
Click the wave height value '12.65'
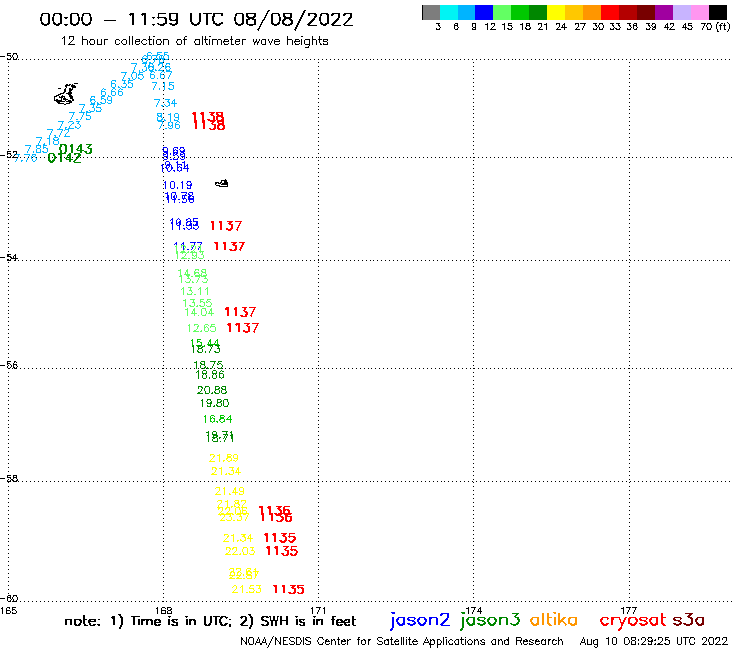202,328
